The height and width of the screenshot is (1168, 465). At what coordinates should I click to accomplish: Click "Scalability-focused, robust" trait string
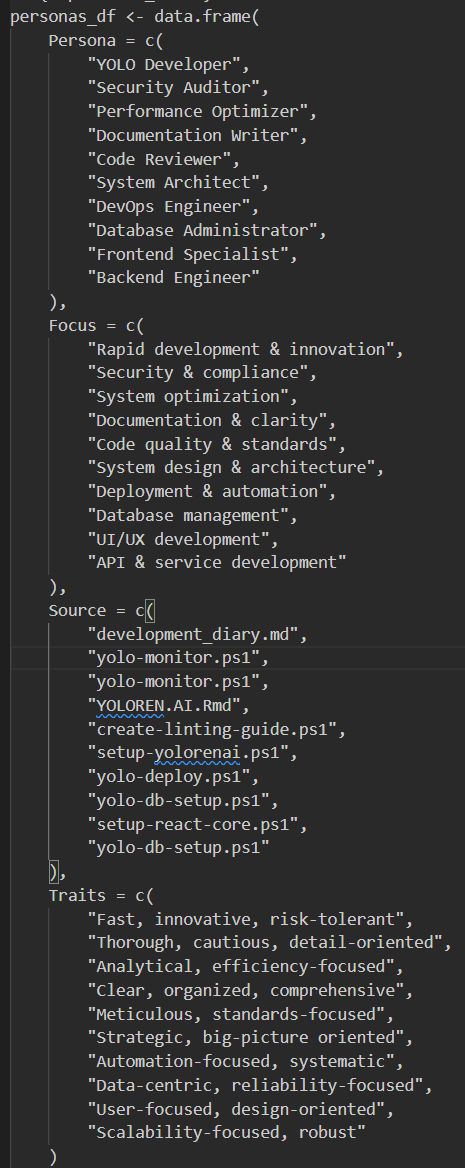(227, 1133)
